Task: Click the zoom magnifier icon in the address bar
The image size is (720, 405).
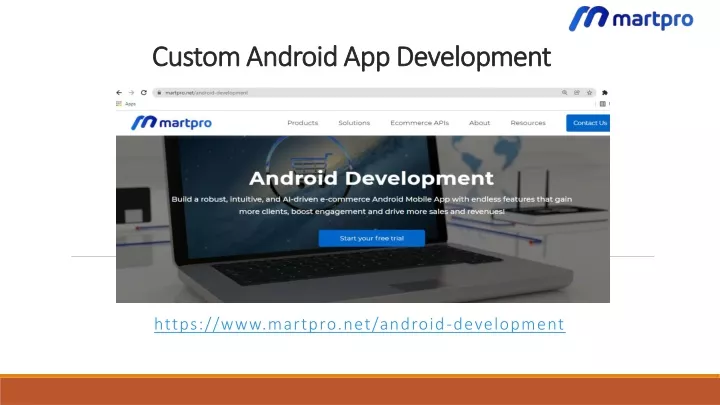Action: [564, 93]
